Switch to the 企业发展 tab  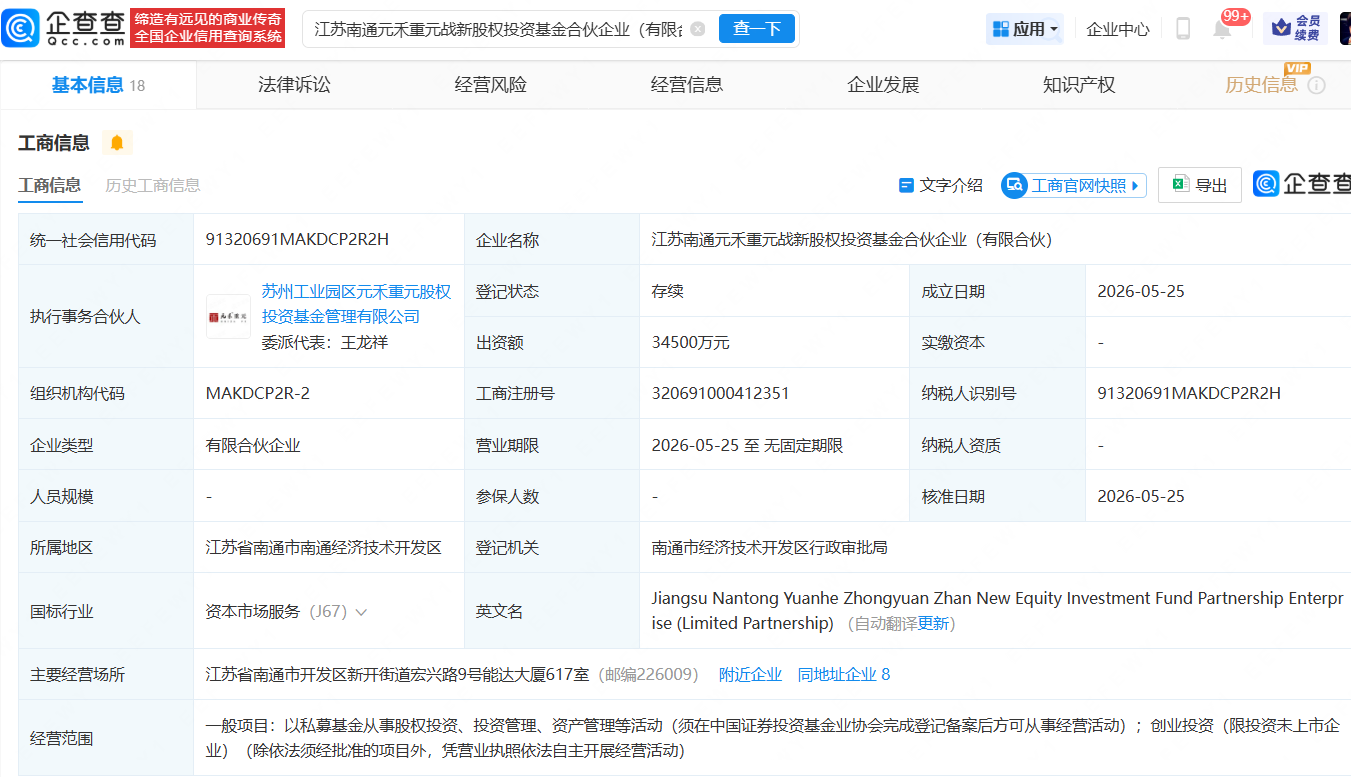coord(883,85)
